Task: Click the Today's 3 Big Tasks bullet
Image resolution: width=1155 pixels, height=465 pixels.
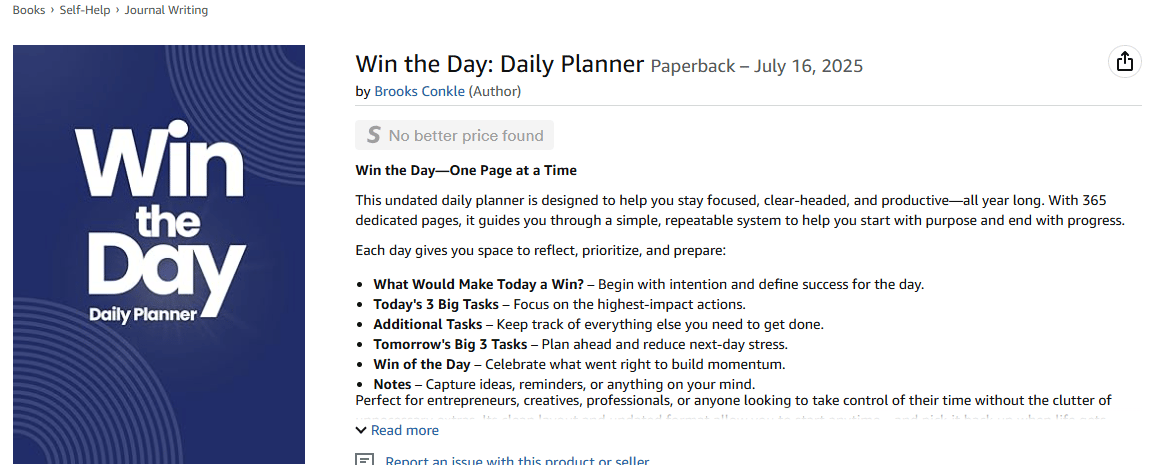Action: tap(560, 304)
